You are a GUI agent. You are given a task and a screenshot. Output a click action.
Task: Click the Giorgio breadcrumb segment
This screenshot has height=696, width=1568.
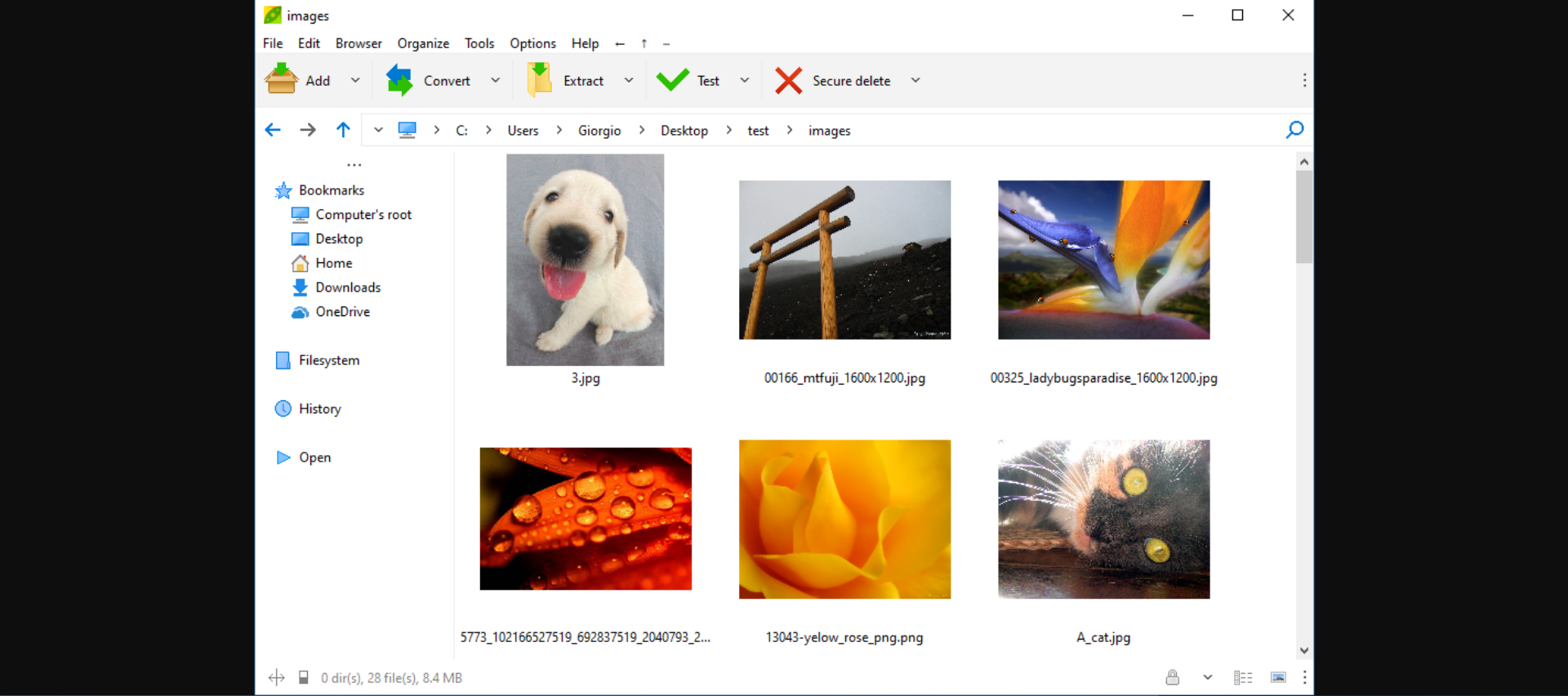coord(599,131)
